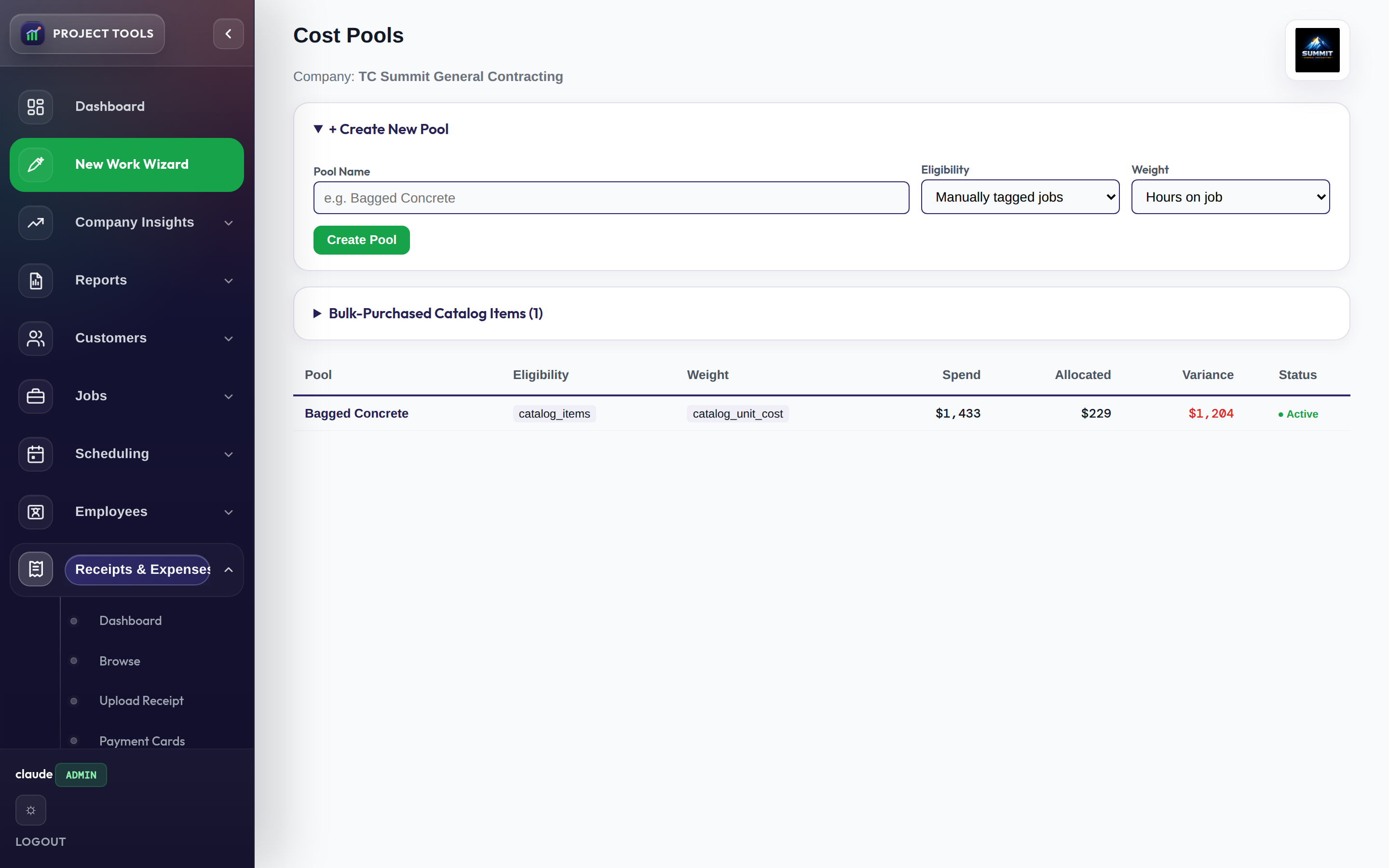The width and height of the screenshot is (1389, 868).
Task: Open the Company Insights menu
Action: tap(127, 223)
